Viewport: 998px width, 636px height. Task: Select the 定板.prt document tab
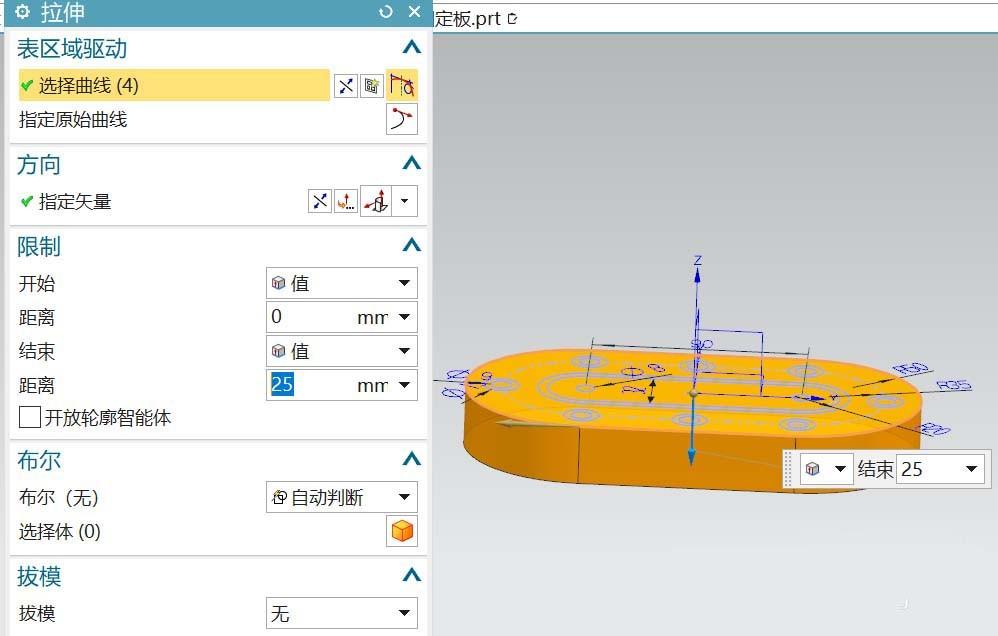470,17
